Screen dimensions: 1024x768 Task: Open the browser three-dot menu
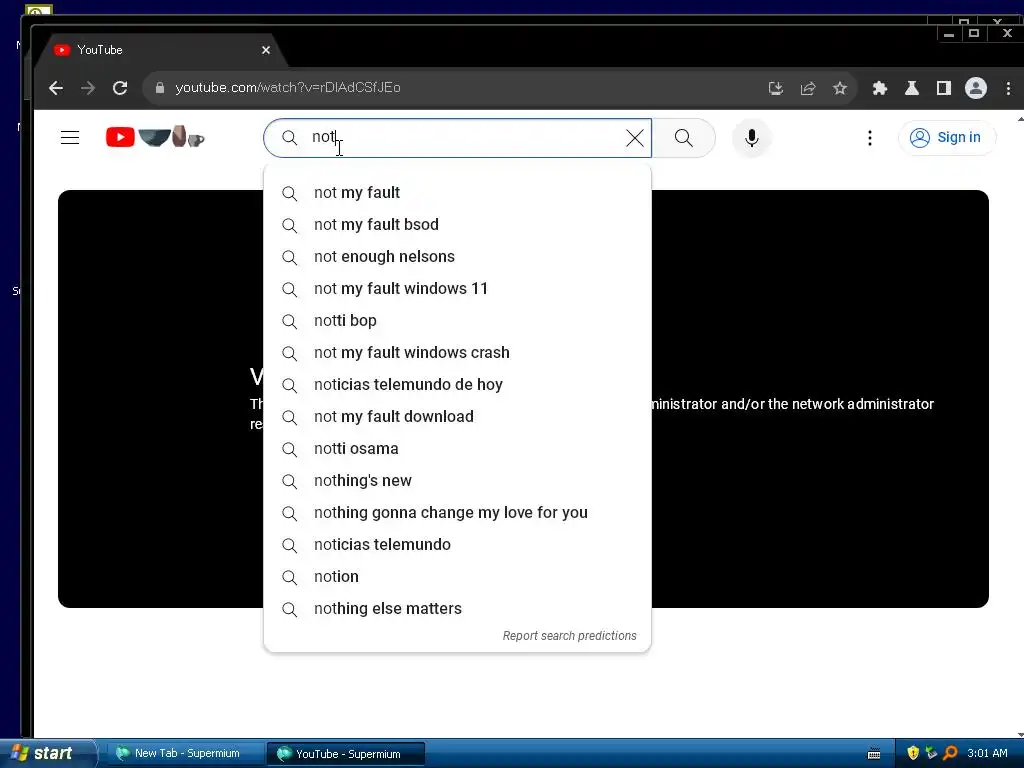[x=1008, y=88]
